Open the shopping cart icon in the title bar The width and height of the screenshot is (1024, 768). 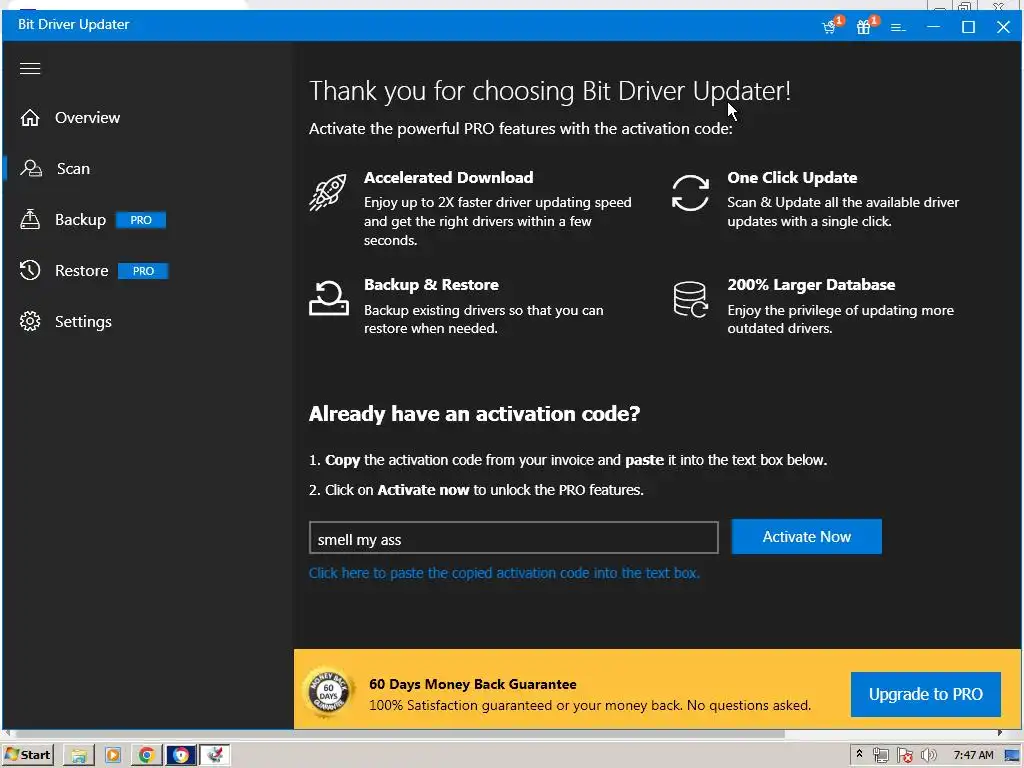click(x=830, y=27)
